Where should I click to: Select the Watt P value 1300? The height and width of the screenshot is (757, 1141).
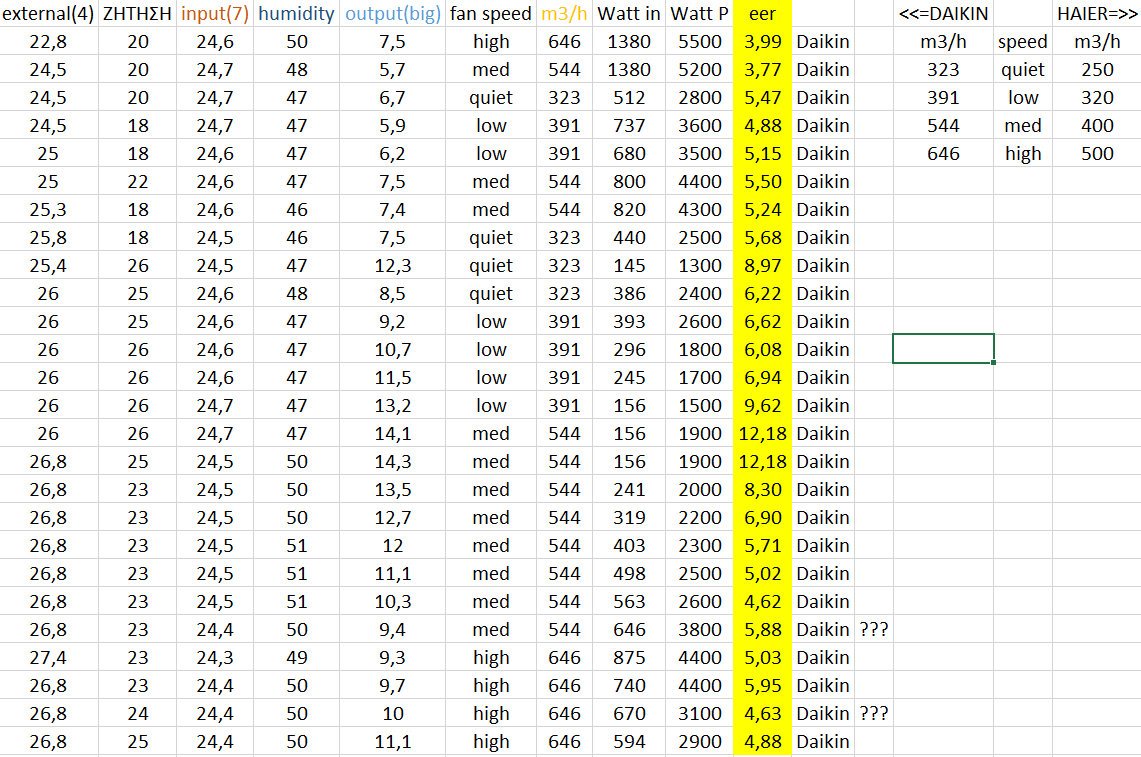tap(699, 266)
